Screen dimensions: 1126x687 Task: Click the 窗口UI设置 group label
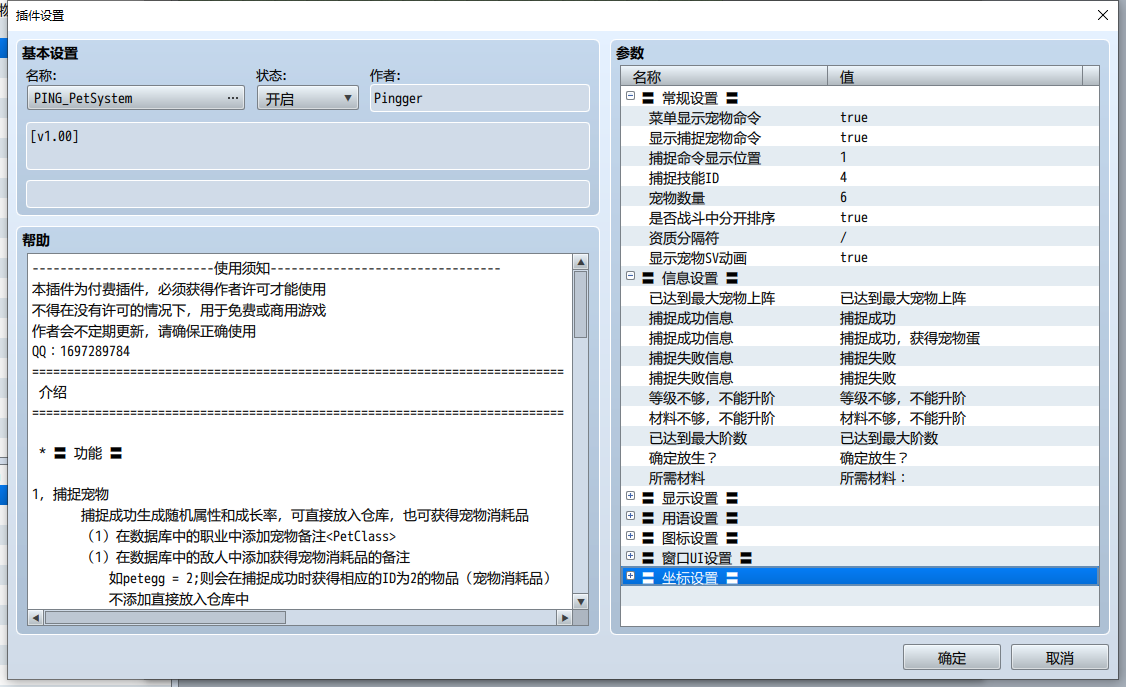tap(697, 558)
